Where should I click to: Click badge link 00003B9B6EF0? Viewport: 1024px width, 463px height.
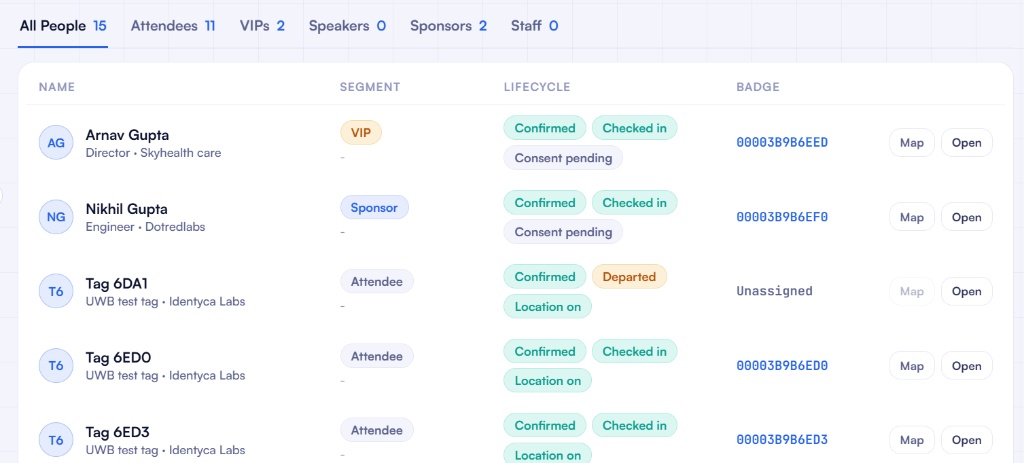[x=782, y=217]
